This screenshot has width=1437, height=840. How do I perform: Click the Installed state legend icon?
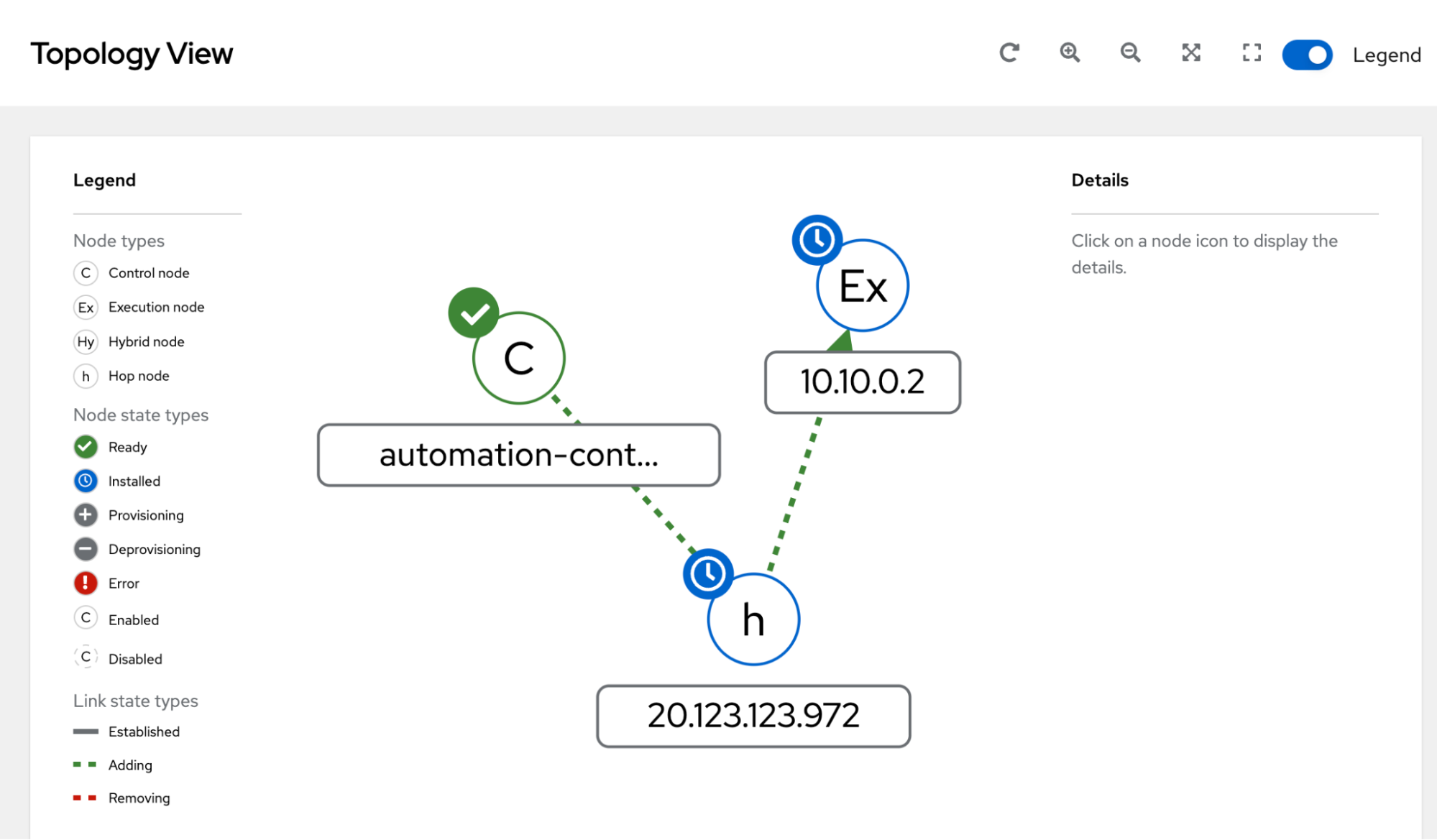click(x=86, y=481)
